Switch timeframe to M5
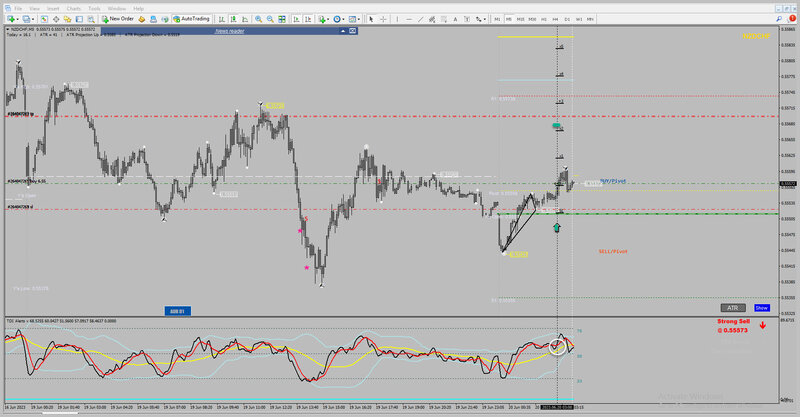The height and width of the screenshot is (417, 800). [x=509, y=19]
